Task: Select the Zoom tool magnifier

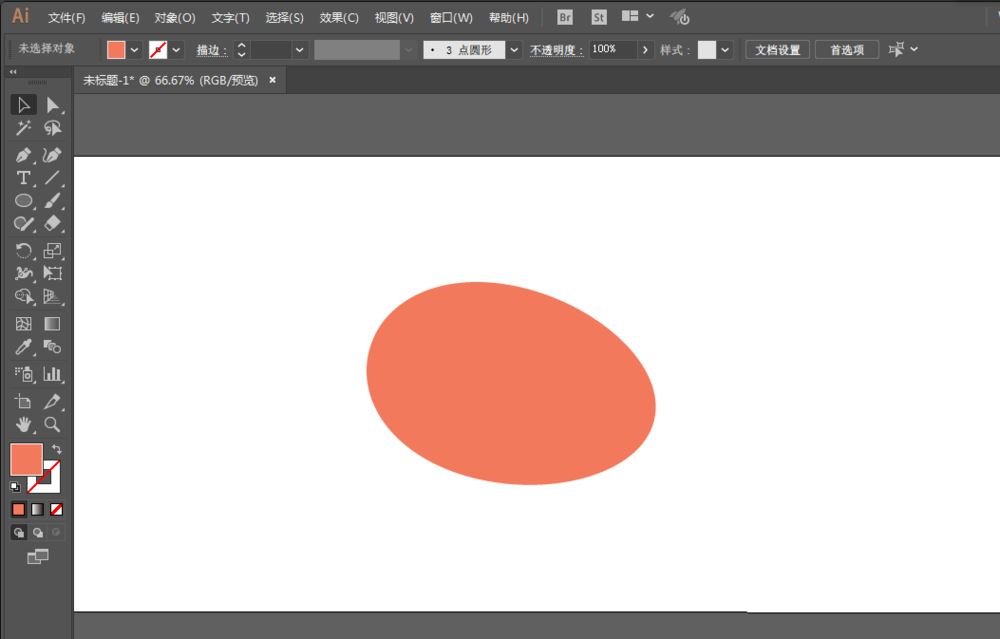Action: tap(52, 424)
